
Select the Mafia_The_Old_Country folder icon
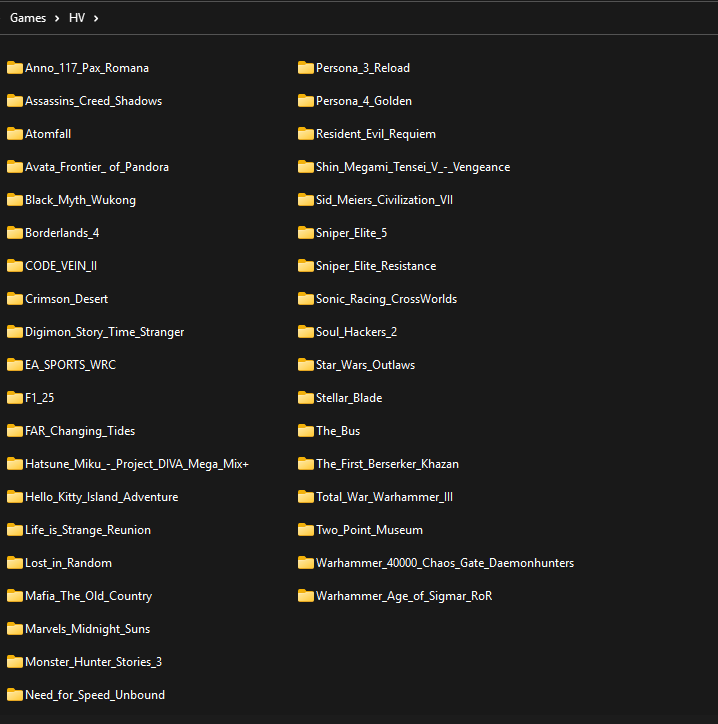[15, 596]
